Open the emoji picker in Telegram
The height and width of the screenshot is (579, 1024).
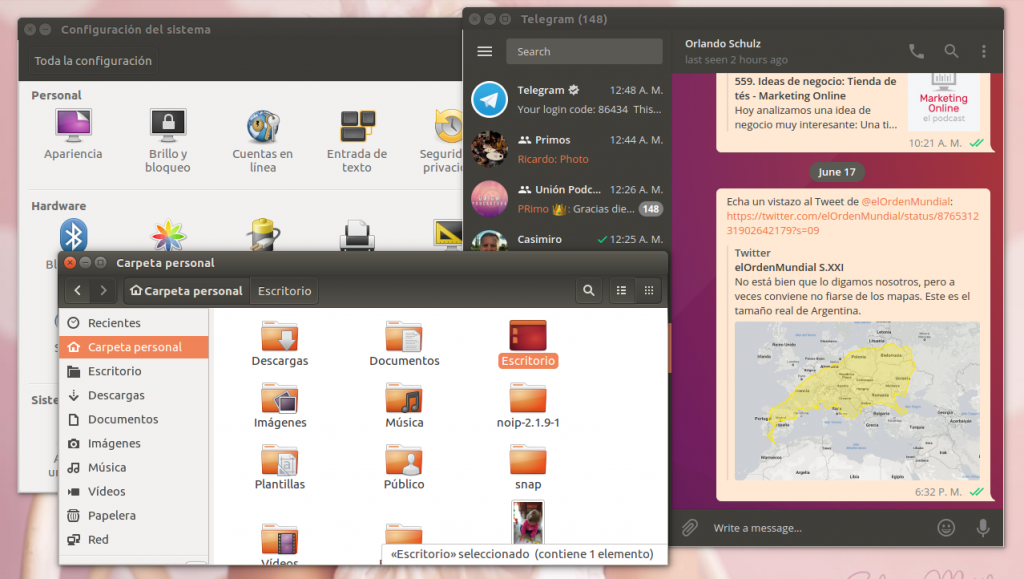[946, 527]
